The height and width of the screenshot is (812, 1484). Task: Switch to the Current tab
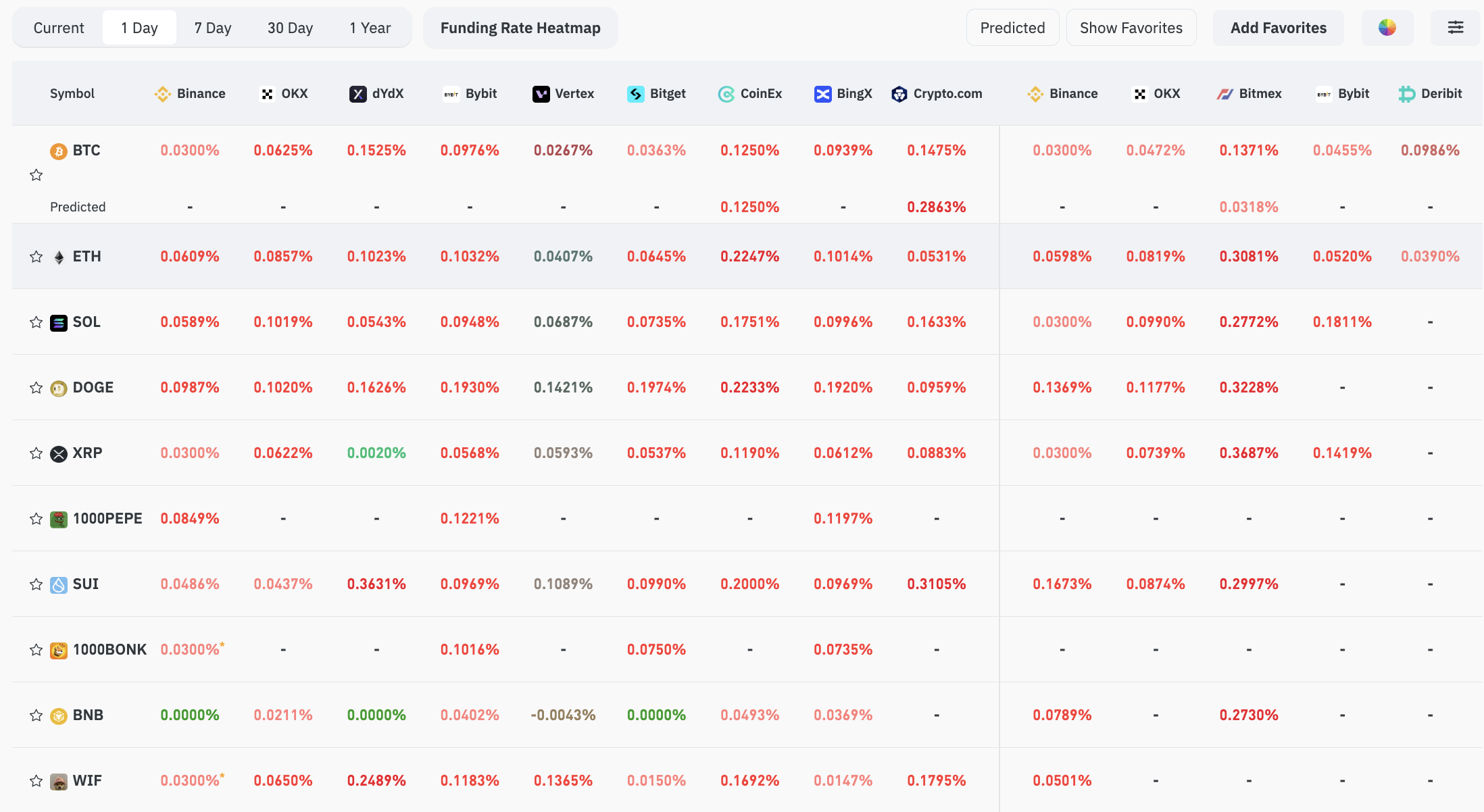[x=59, y=28]
